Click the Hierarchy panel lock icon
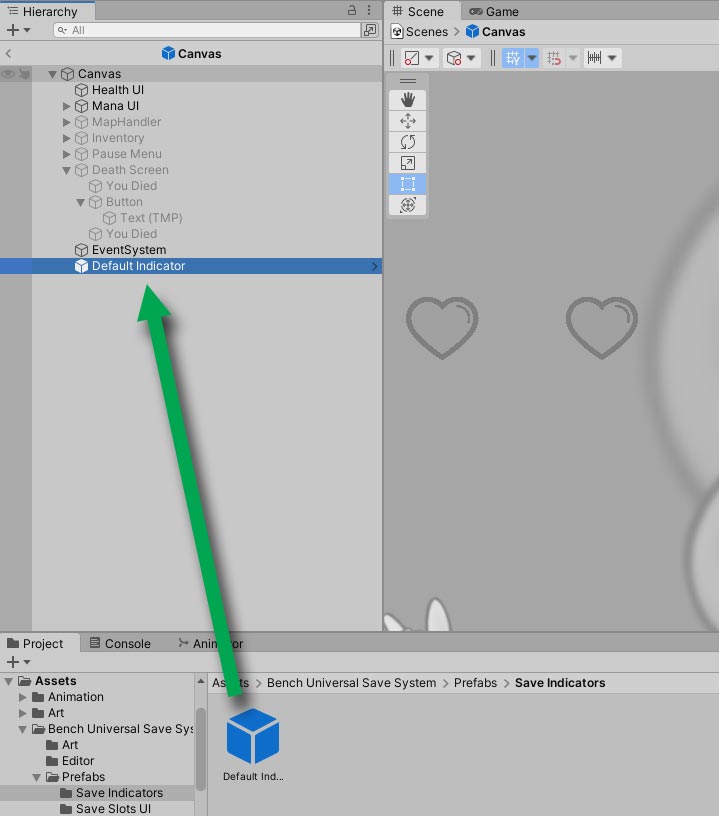719x816 pixels. [352, 10]
